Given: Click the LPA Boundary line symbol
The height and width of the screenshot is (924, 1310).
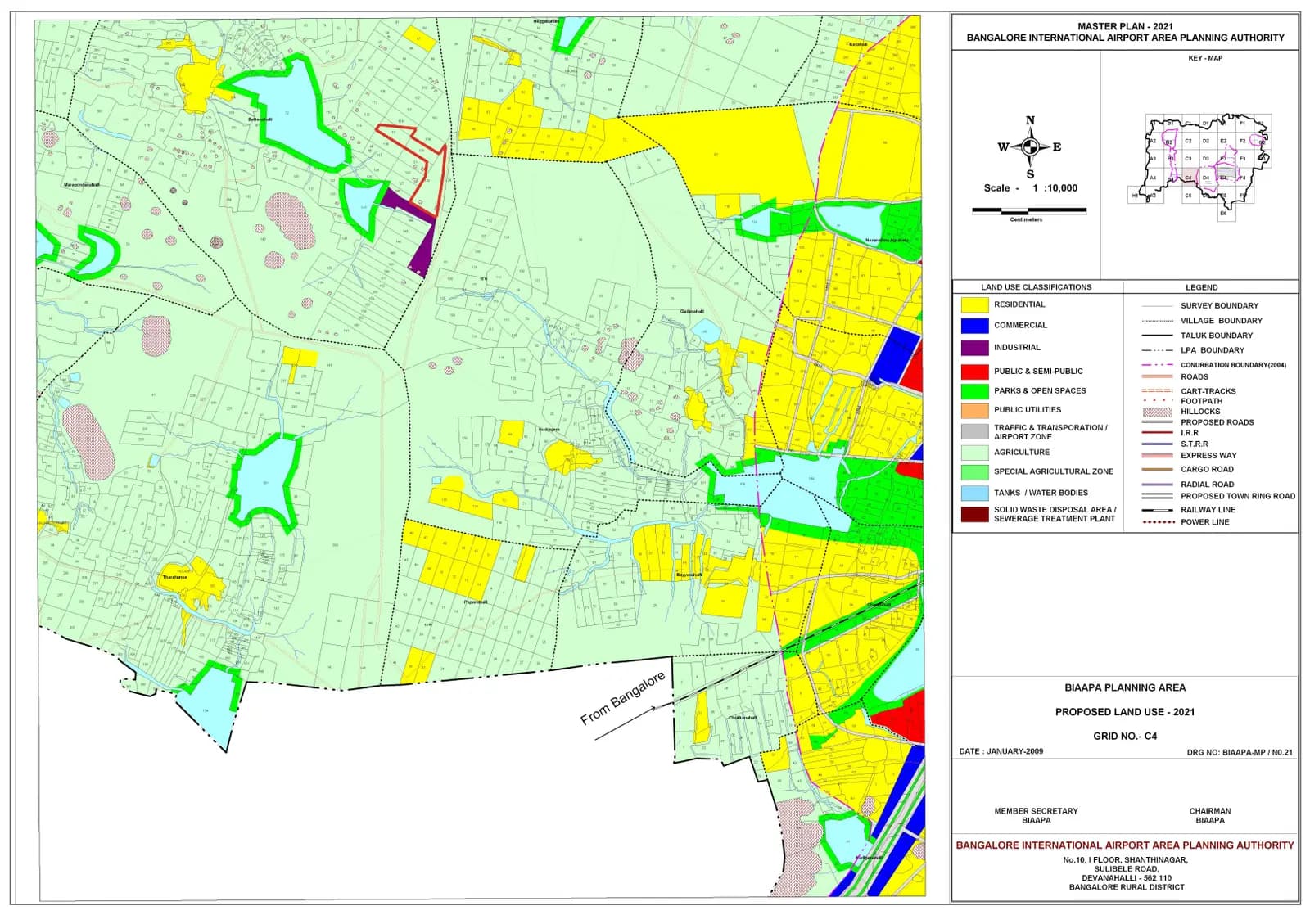Looking at the screenshot, I should [1157, 350].
